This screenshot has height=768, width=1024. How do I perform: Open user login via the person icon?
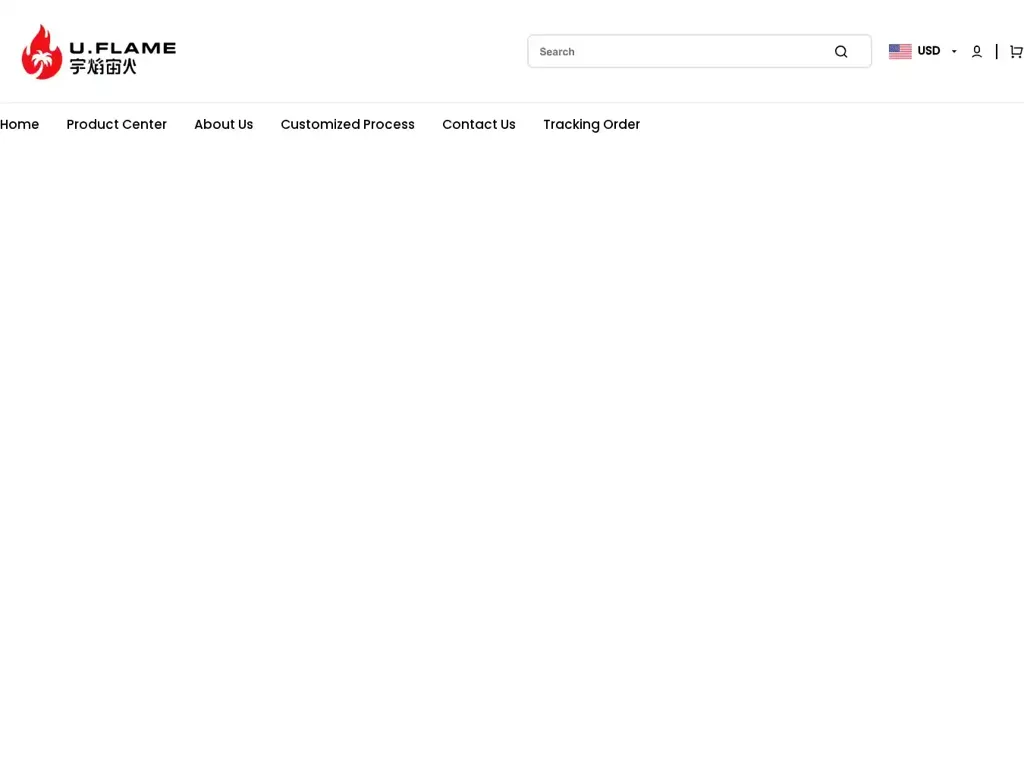pyautogui.click(x=976, y=51)
